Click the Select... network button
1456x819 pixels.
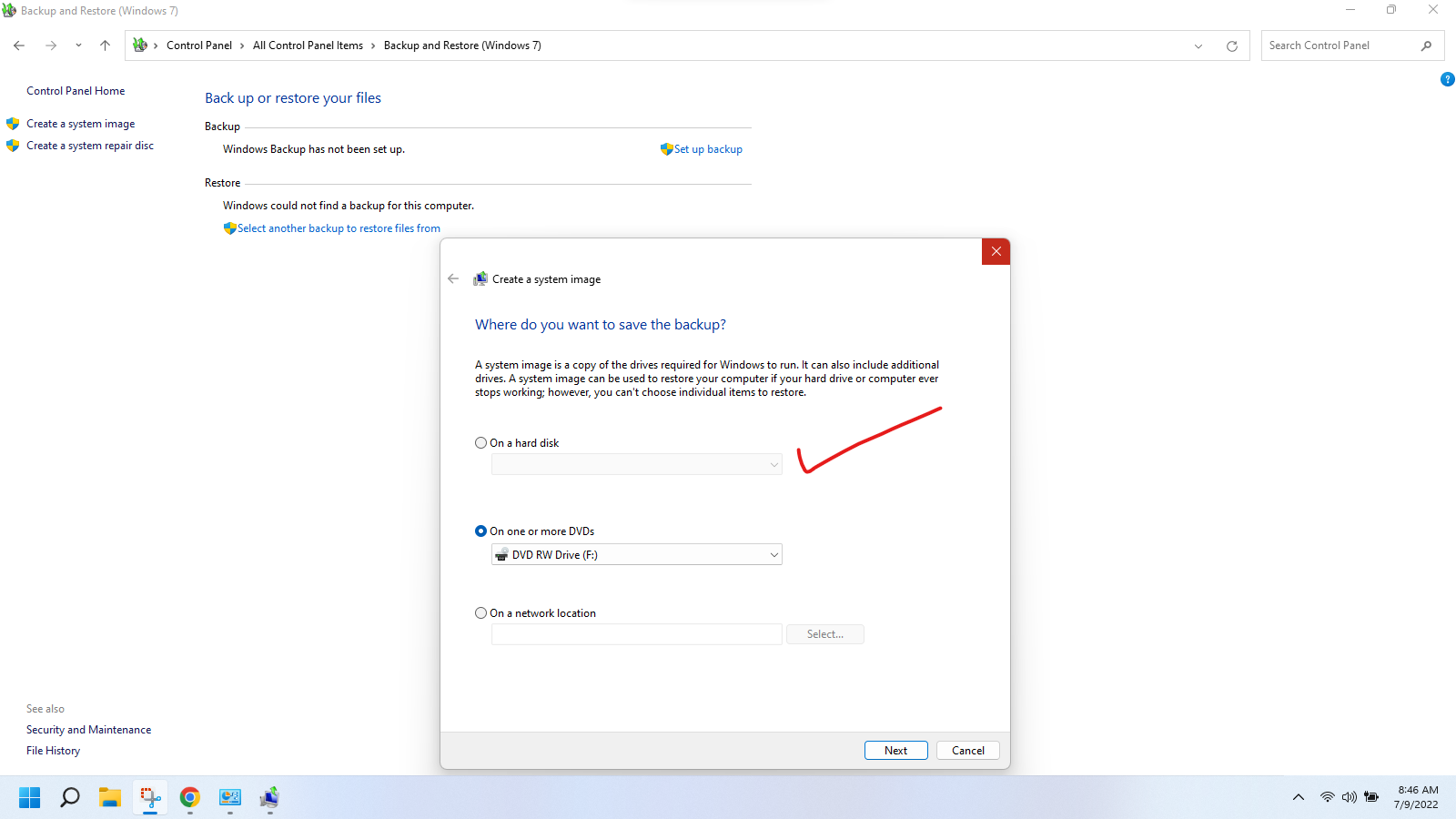click(x=824, y=634)
